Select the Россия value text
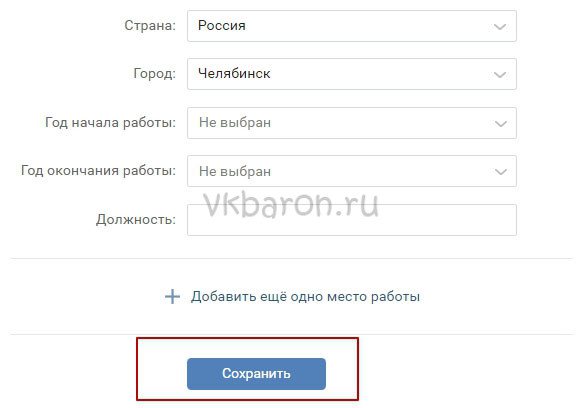This screenshot has height=408, width=583. [222, 25]
